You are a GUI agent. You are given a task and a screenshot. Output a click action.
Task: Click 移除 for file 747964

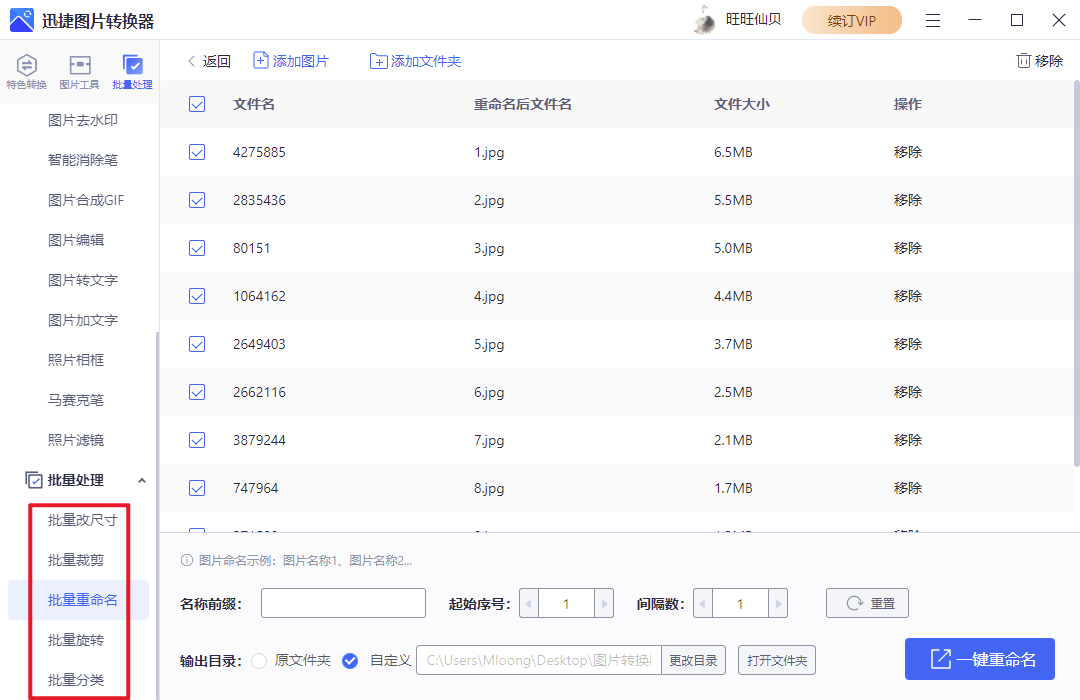pyautogui.click(x=907, y=488)
